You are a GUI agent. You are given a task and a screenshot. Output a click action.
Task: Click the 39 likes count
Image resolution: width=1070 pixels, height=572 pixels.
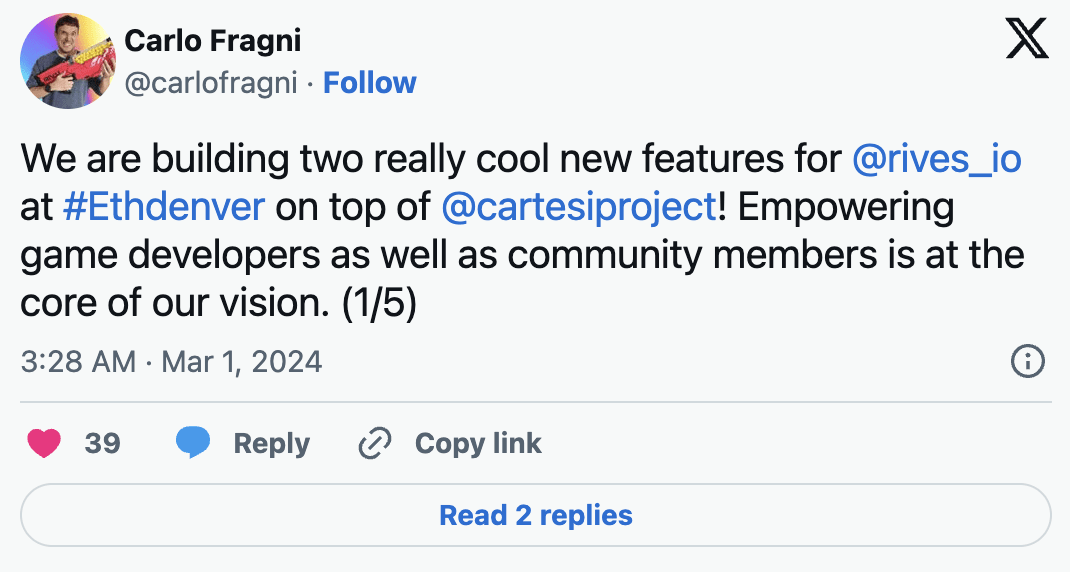(102, 443)
